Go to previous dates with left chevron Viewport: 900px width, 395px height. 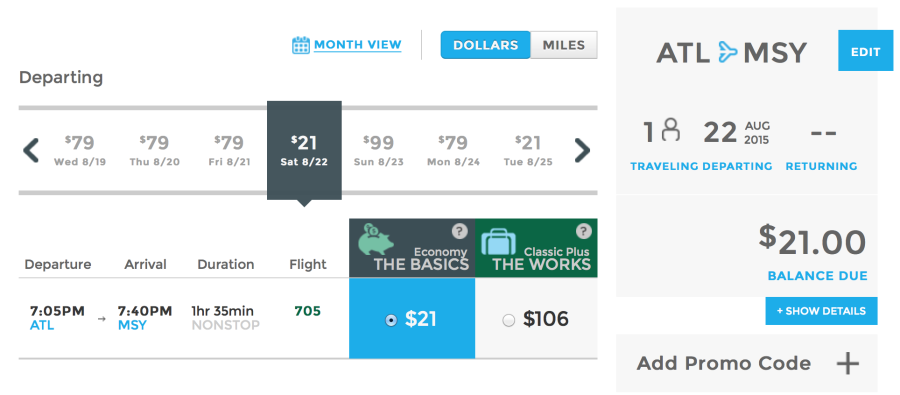coord(31,150)
